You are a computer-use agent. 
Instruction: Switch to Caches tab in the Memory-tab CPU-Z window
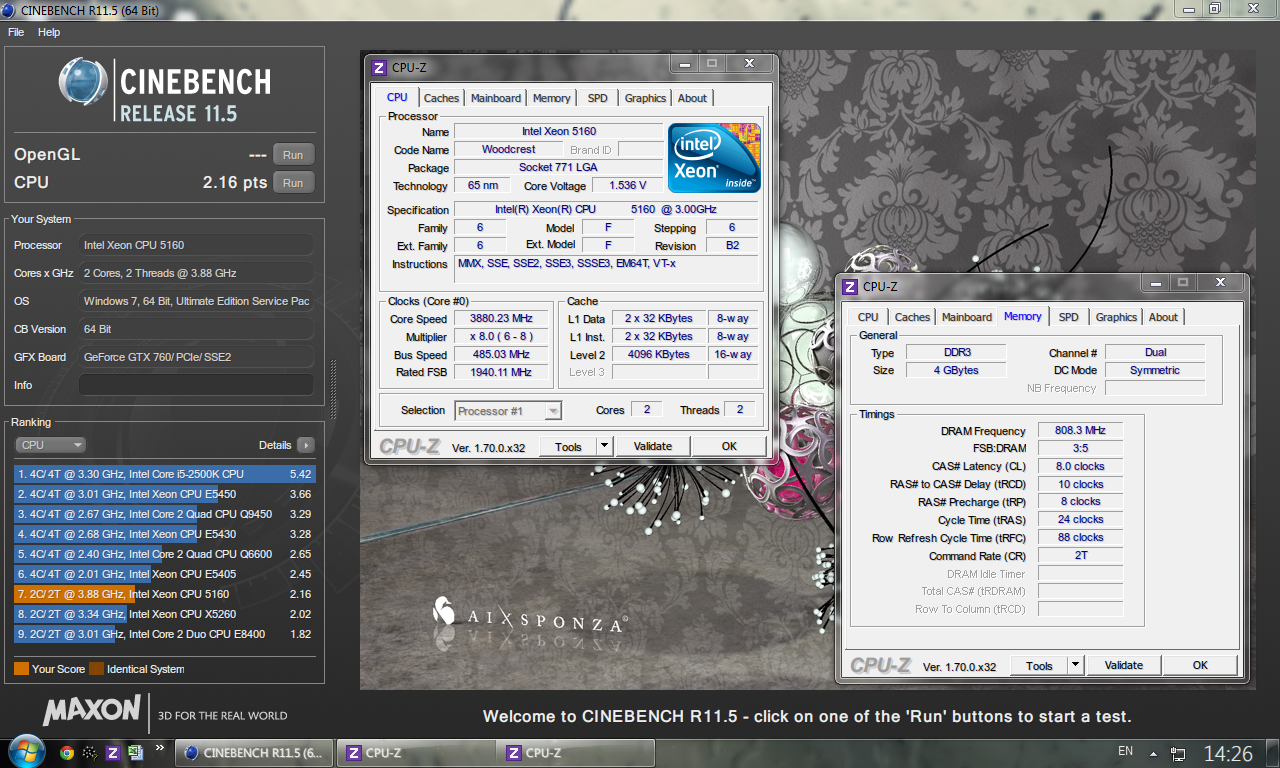coord(912,317)
